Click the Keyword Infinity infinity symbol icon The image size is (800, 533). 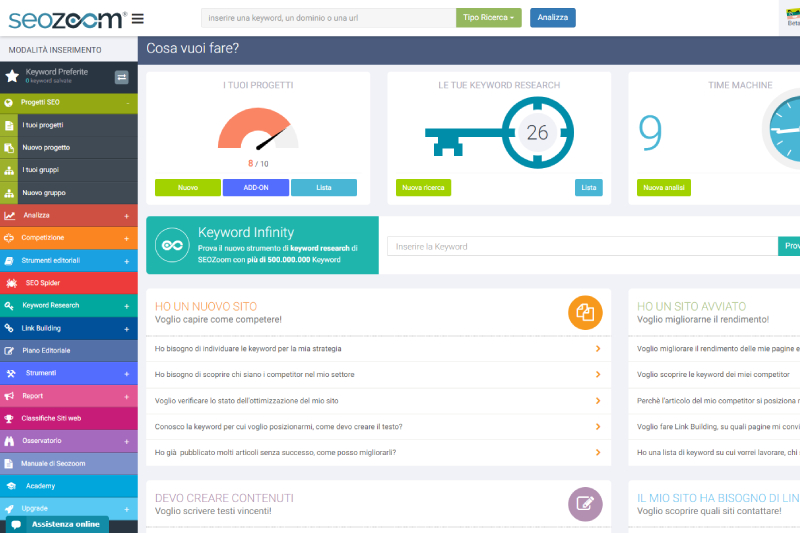(x=172, y=245)
